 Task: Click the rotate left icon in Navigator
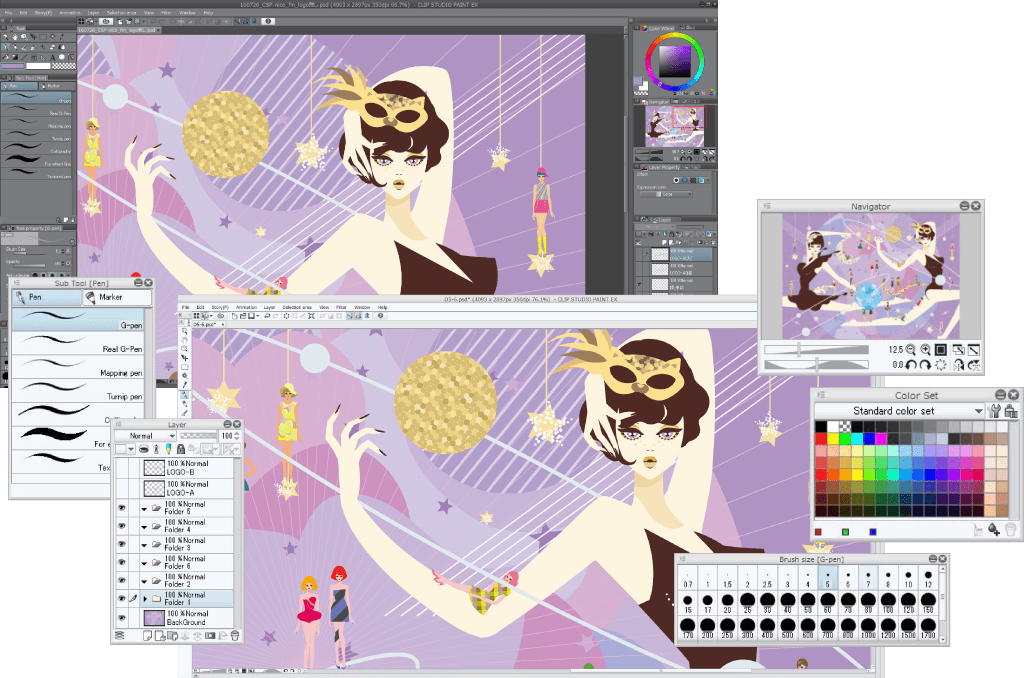click(x=910, y=366)
